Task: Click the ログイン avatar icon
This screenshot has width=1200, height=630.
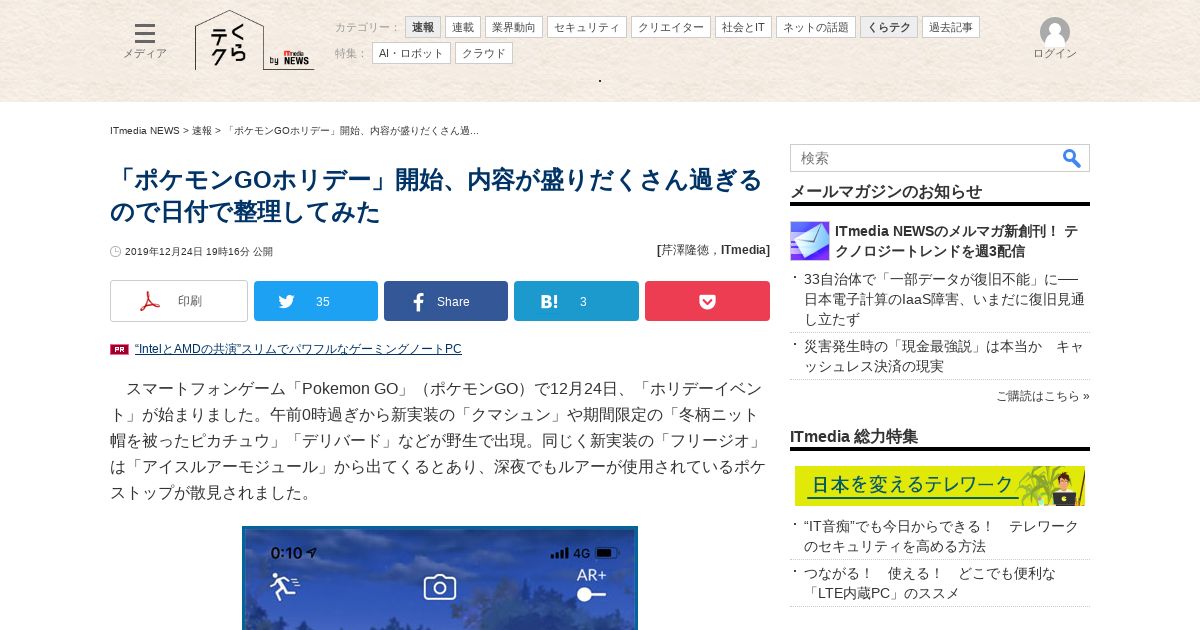Action: pyautogui.click(x=1055, y=32)
